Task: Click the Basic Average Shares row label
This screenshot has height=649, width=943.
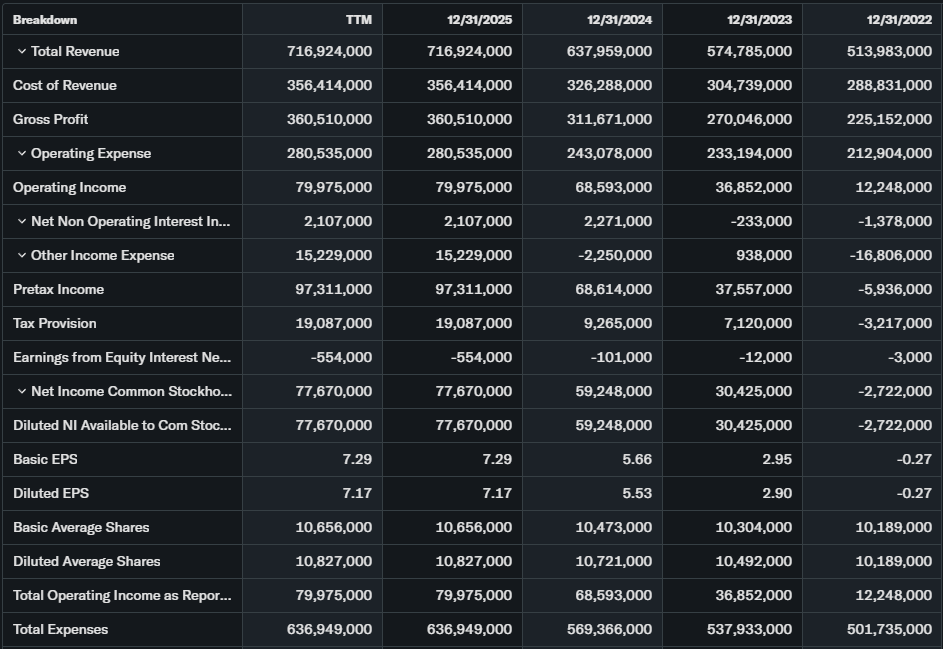Action: pyautogui.click(x=81, y=527)
